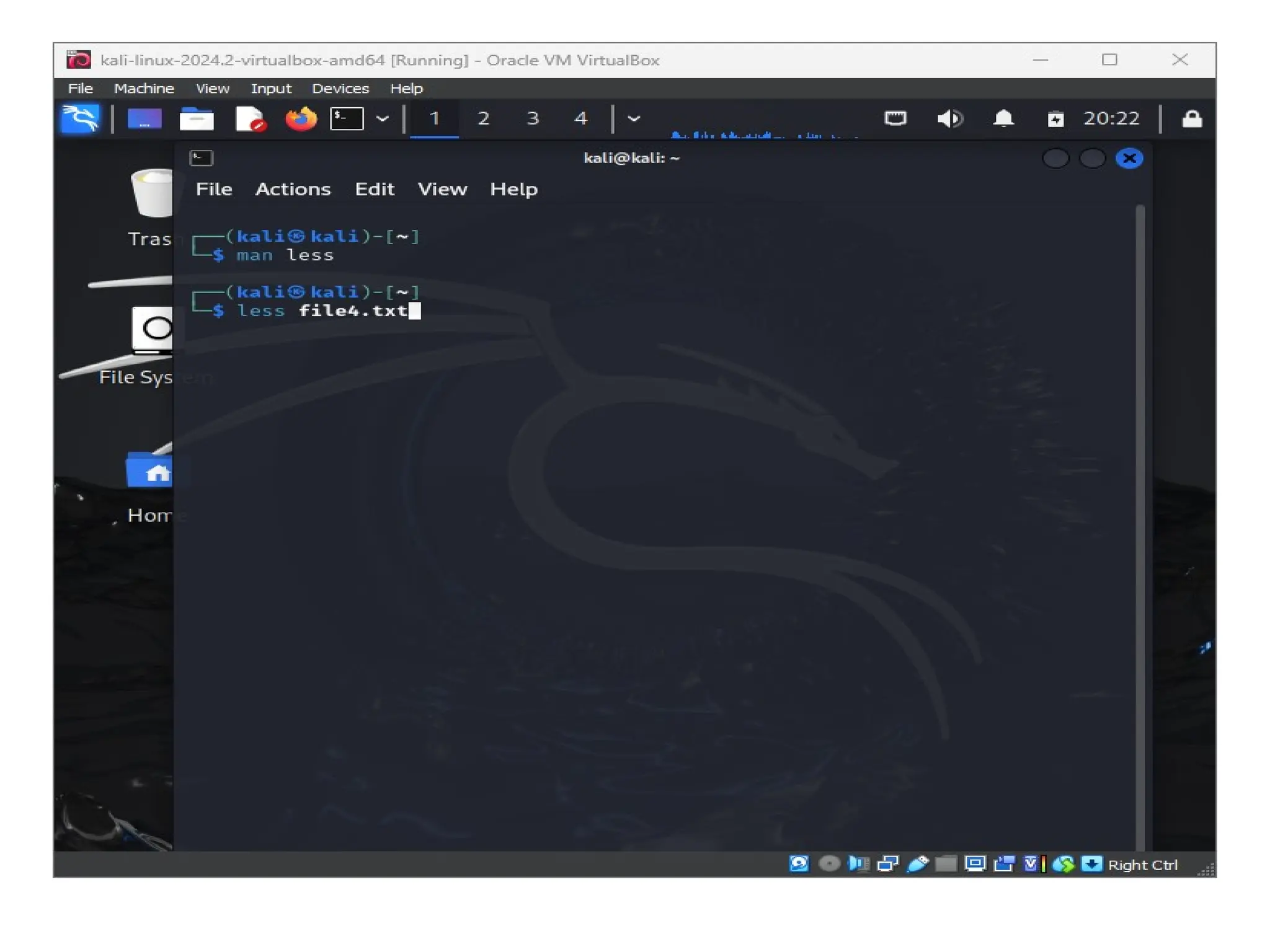Expand the terminal launcher dropdown arrow
The width and height of the screenshot is (1270, 952).
(383, 118)
